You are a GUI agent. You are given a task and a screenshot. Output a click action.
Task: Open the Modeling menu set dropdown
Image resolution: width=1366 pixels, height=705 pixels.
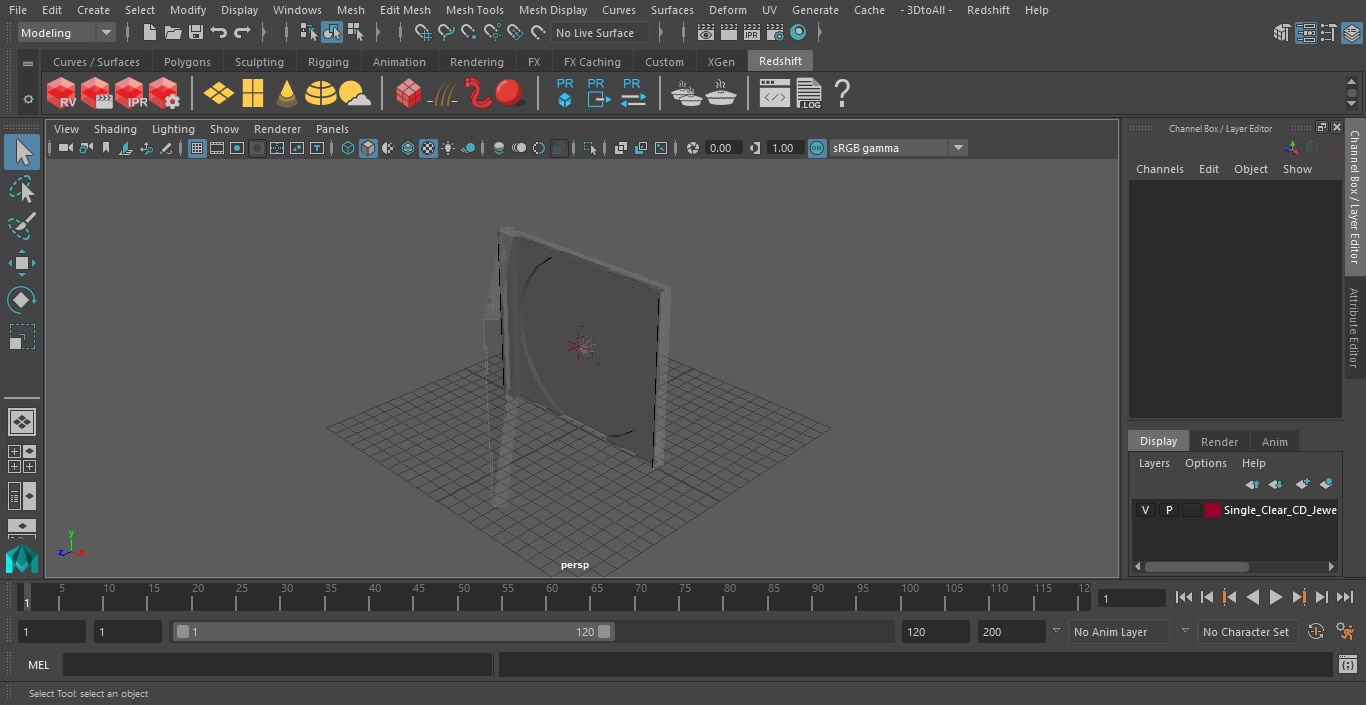point(67,33)
